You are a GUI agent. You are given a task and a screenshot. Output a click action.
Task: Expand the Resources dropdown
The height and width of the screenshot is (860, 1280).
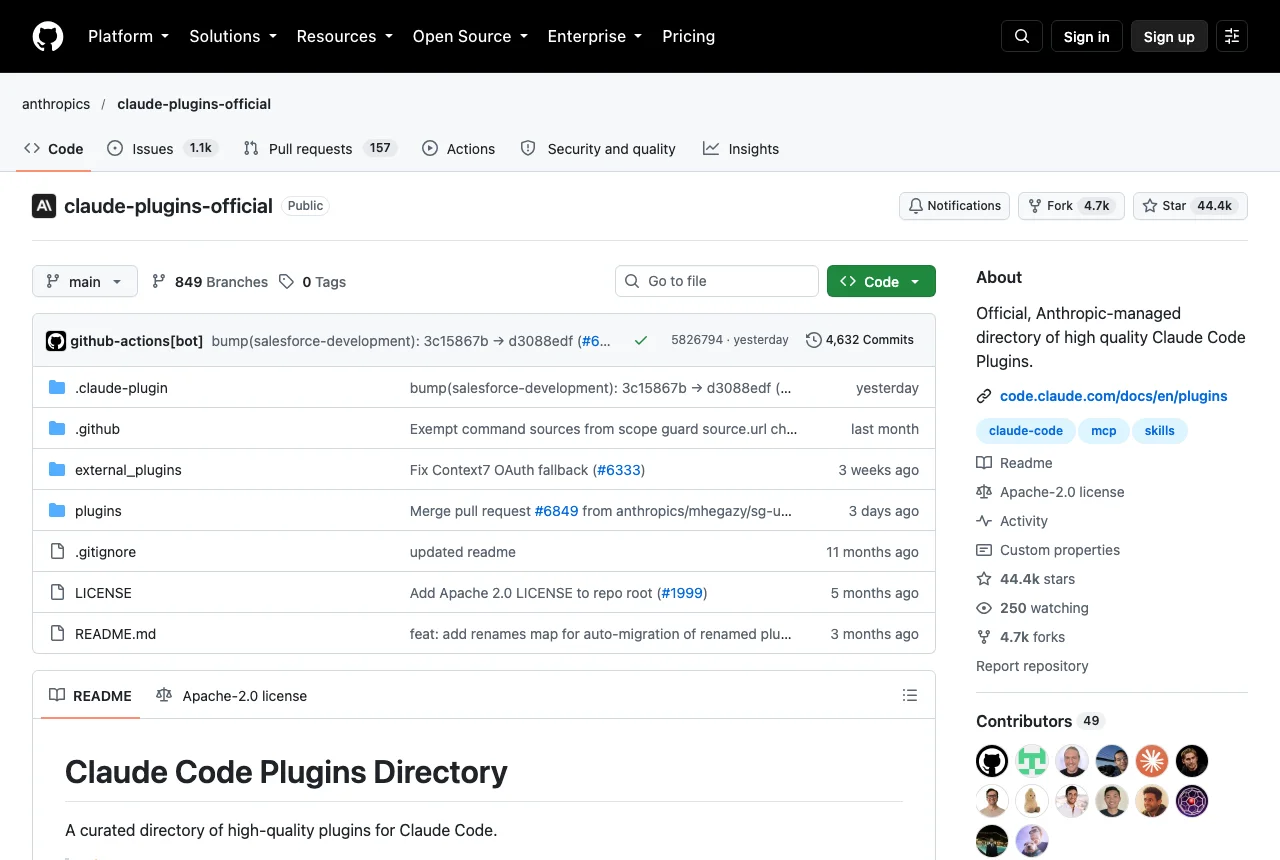(x=345, y=36)
